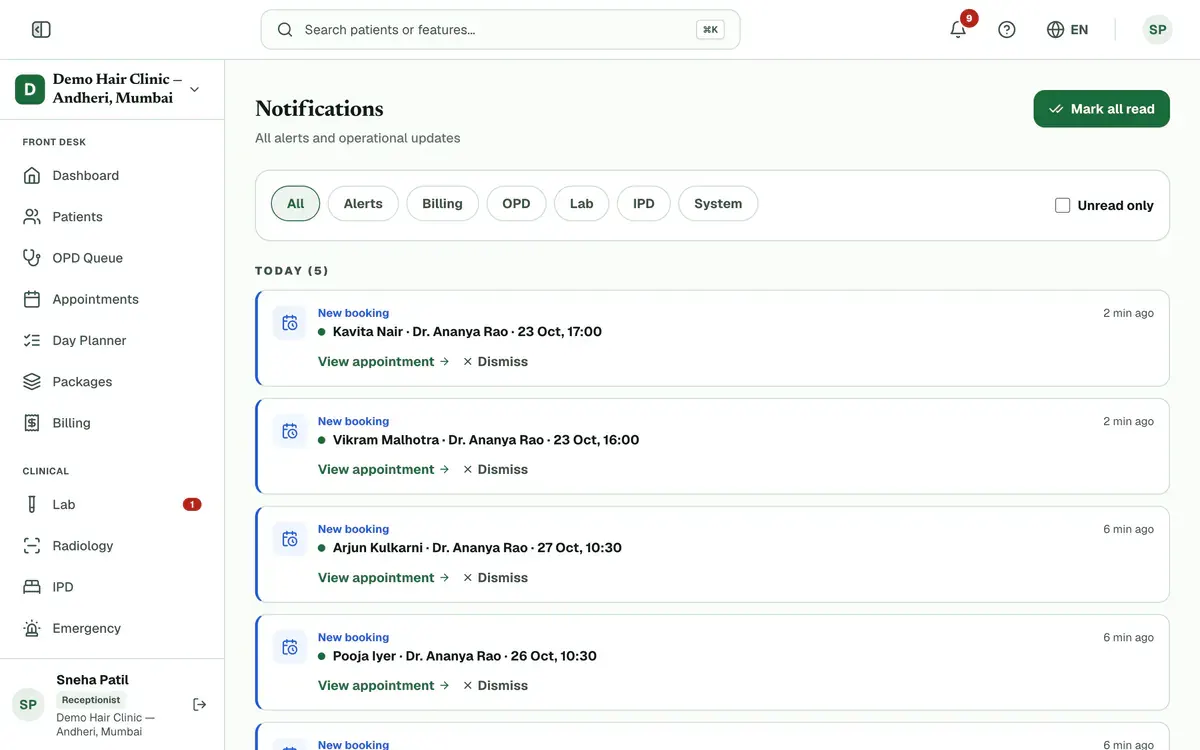
Task: Open the Packages menu label
Action: (x=83, y=382)
